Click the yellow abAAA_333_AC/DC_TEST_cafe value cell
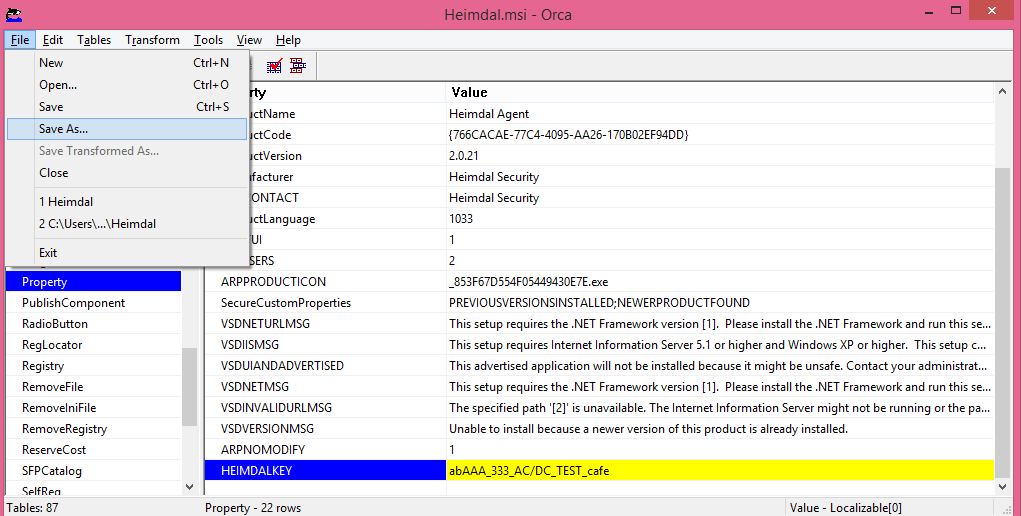This screenshot has width=1021, height=516. coord(720,470)
